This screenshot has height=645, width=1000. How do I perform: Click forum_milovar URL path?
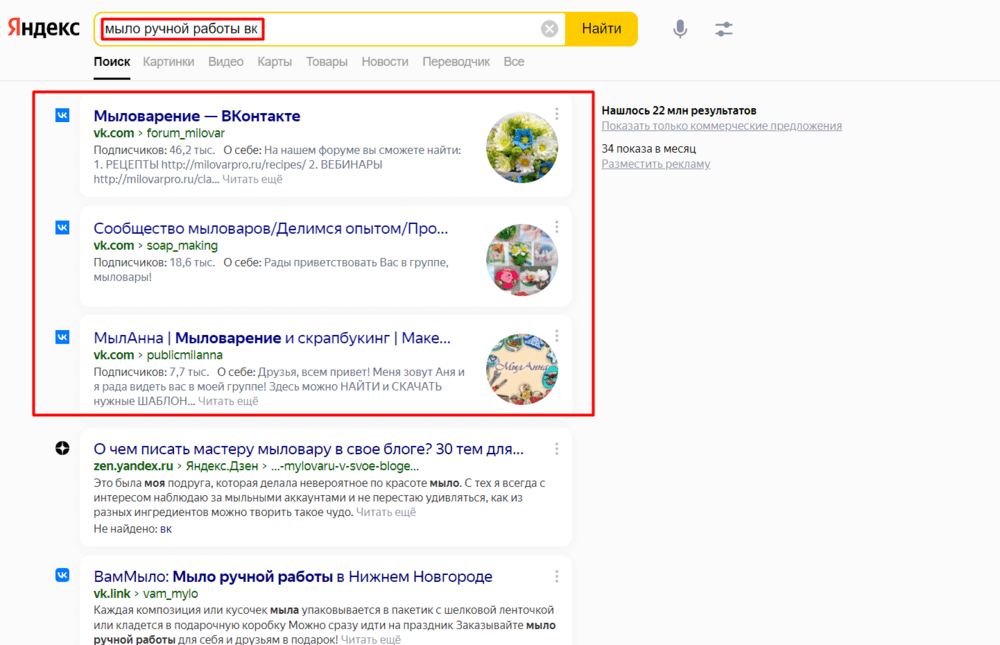[x=186, y=133]
